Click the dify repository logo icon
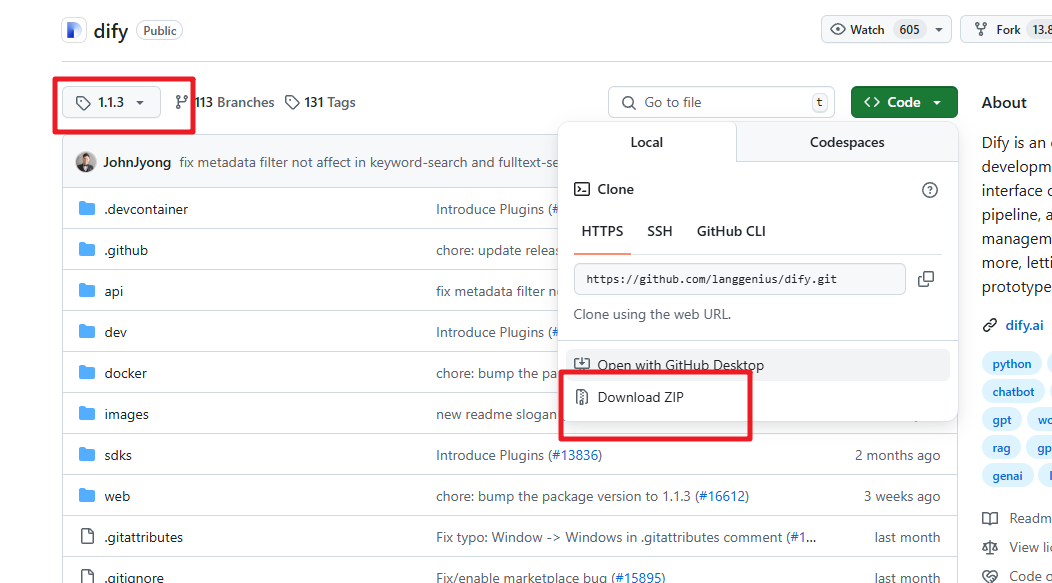 [x=74, y=30]
